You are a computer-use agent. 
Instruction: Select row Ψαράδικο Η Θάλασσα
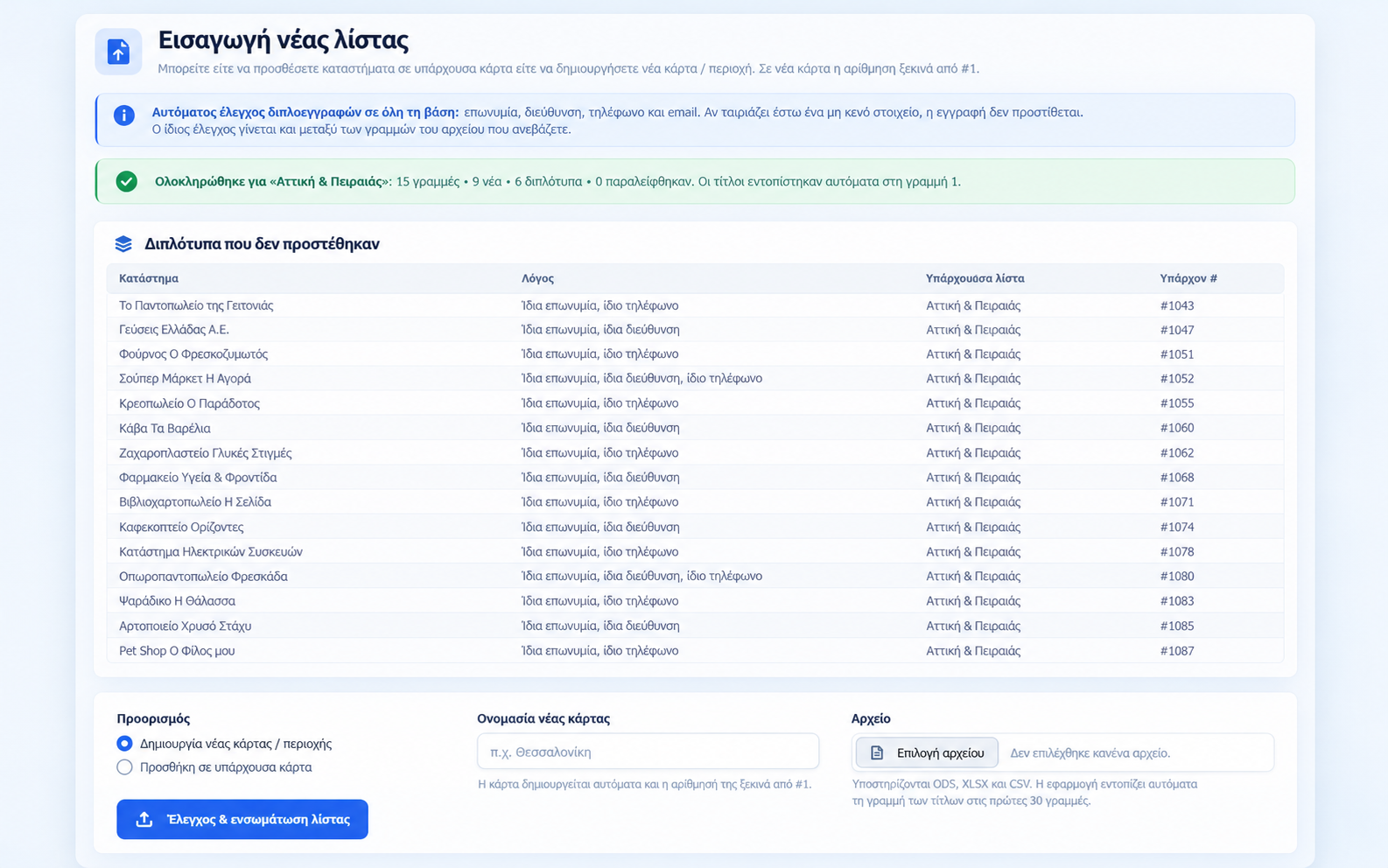point(695,601)
